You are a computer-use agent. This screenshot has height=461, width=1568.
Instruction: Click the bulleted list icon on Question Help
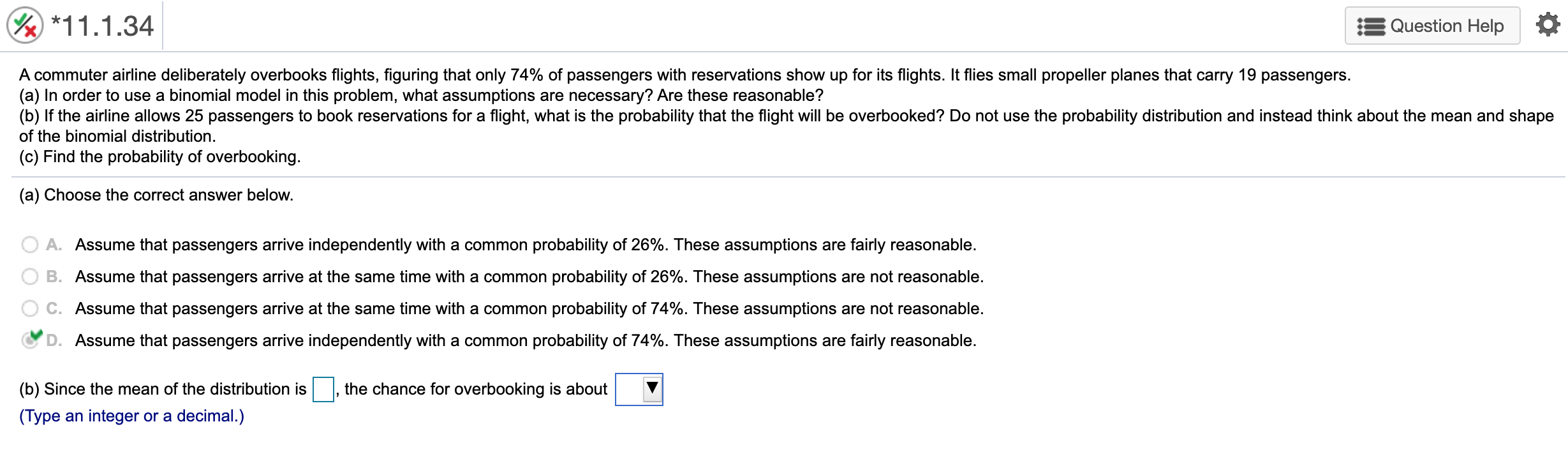coord(1371,26)
